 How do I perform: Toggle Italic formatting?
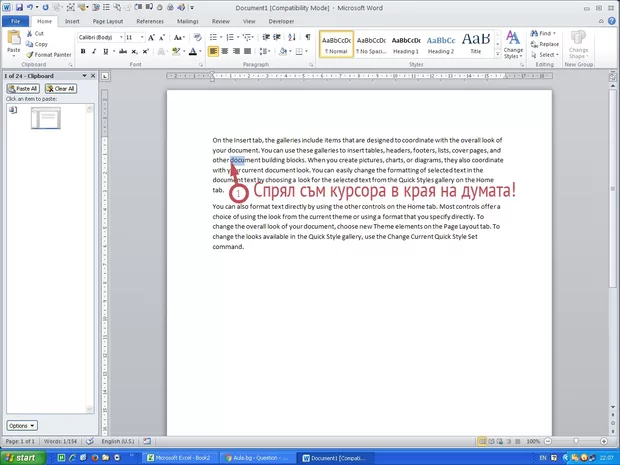point(92,51)
